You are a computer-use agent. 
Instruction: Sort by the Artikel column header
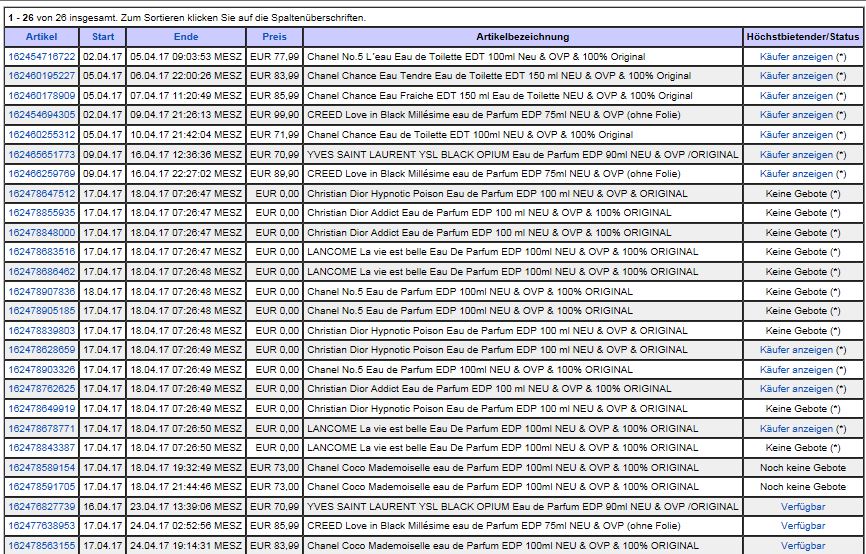pos(41,37)
